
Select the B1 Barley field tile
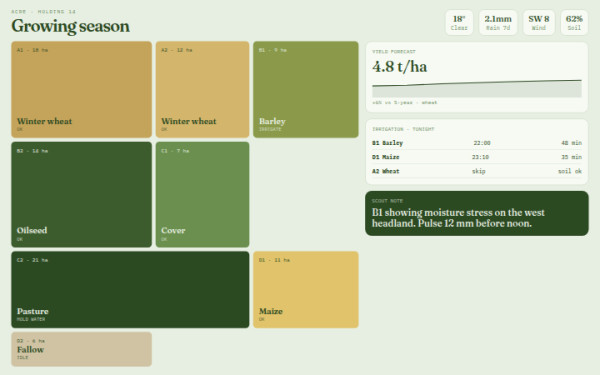pyautogui.click(x=306, y=90)
